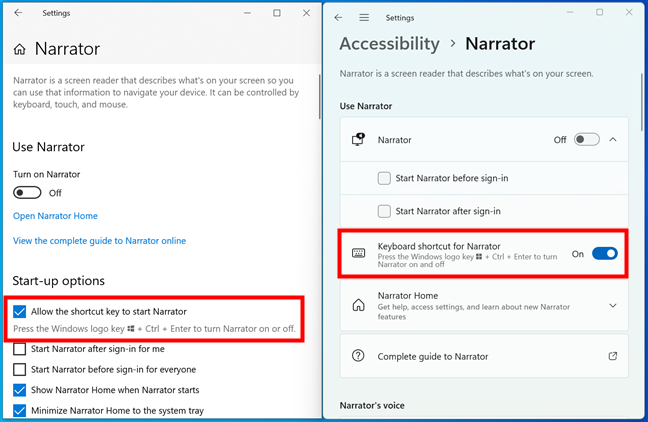This screenshot has width=648, height=422.
Task: Click the Use Narrator label in right window
Action: (366, 106)
